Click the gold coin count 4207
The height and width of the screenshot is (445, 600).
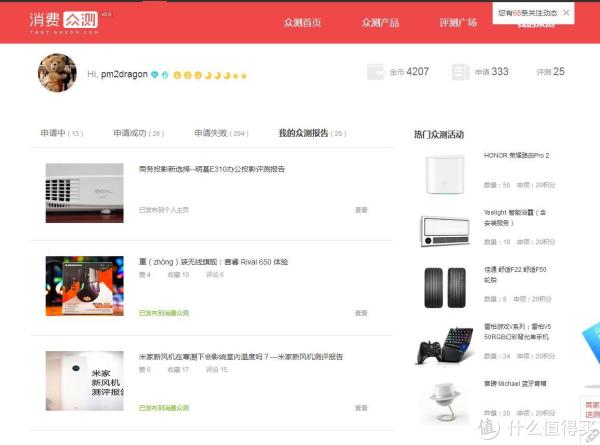point(417,72)
